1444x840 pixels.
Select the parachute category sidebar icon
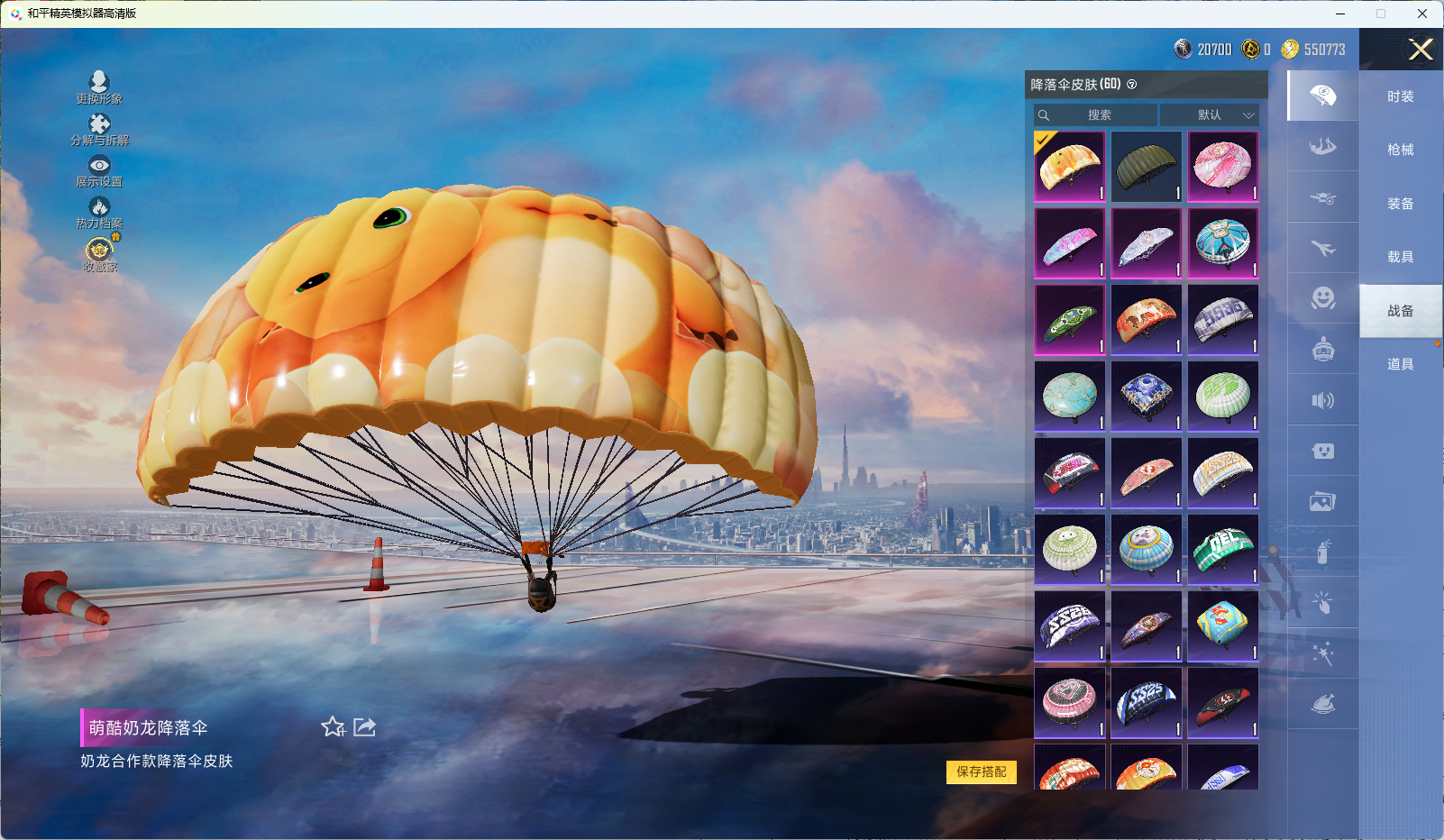1322,96
